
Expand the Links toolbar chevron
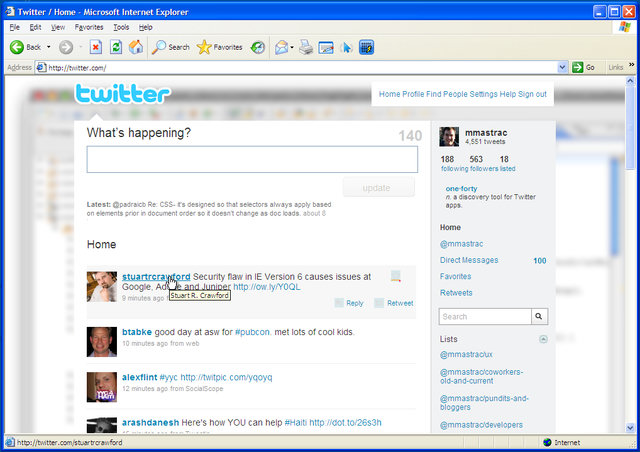tap(631, 65)
